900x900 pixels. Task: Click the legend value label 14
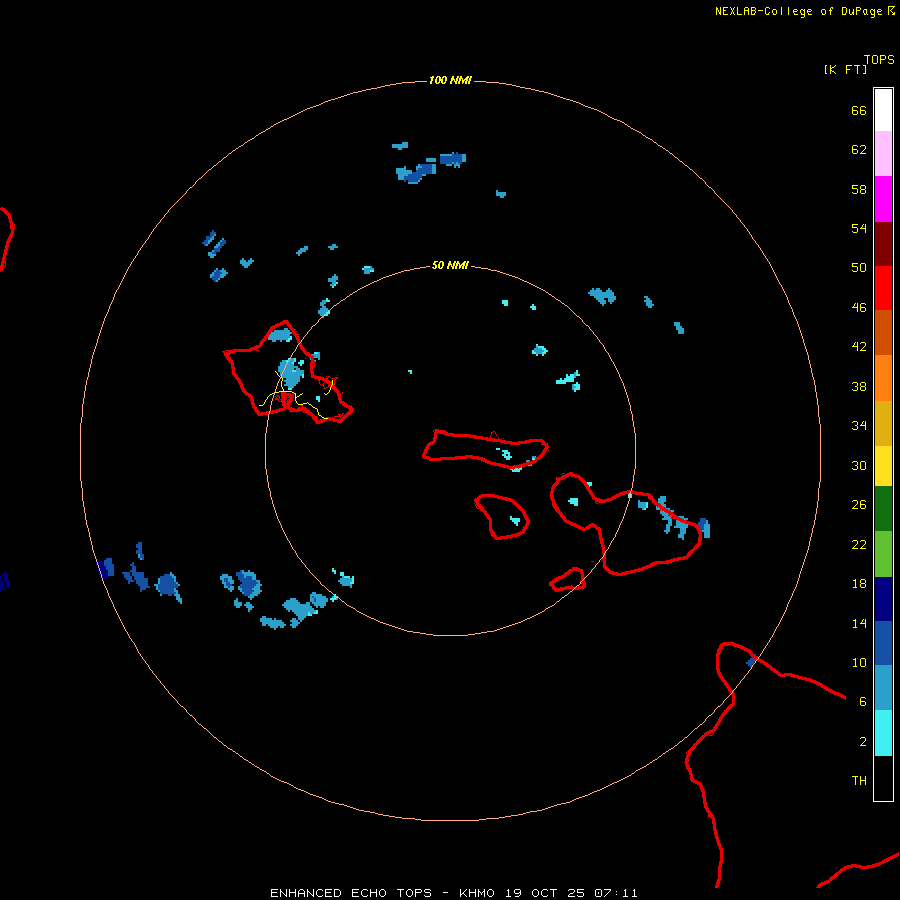859,623
